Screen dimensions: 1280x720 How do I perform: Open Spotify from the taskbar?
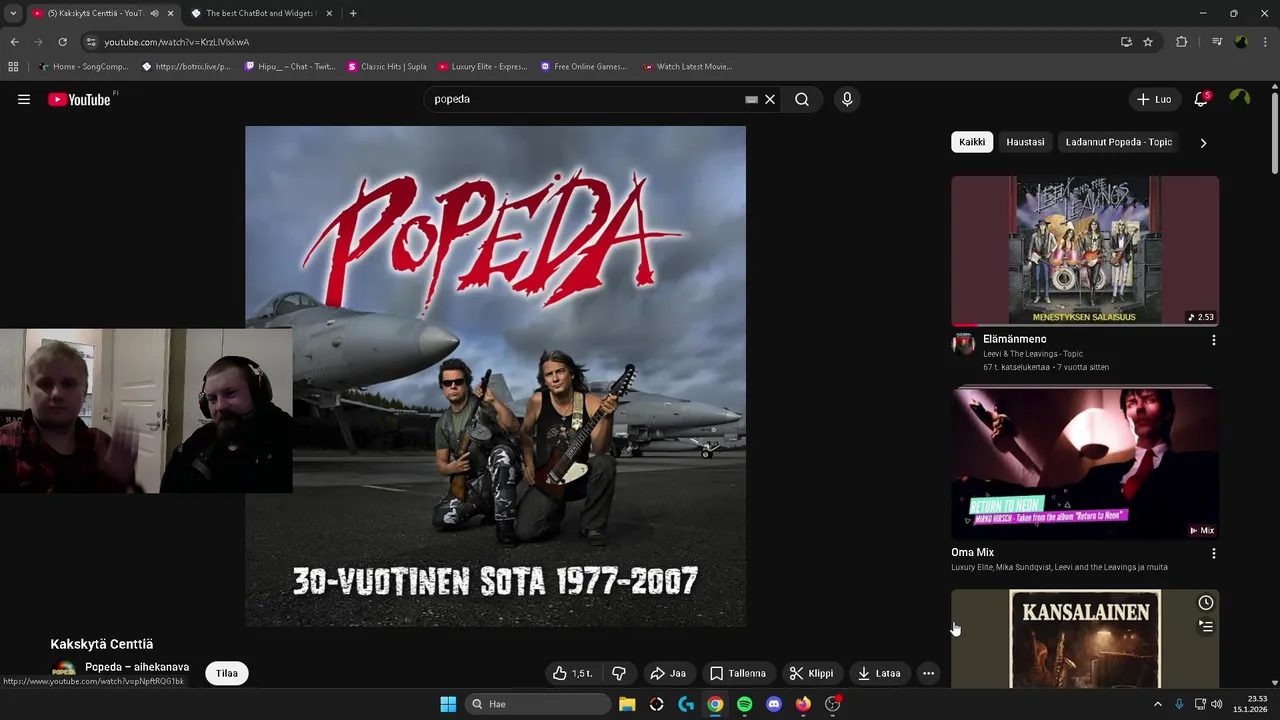pyautogui.click(x=744, y=704)
